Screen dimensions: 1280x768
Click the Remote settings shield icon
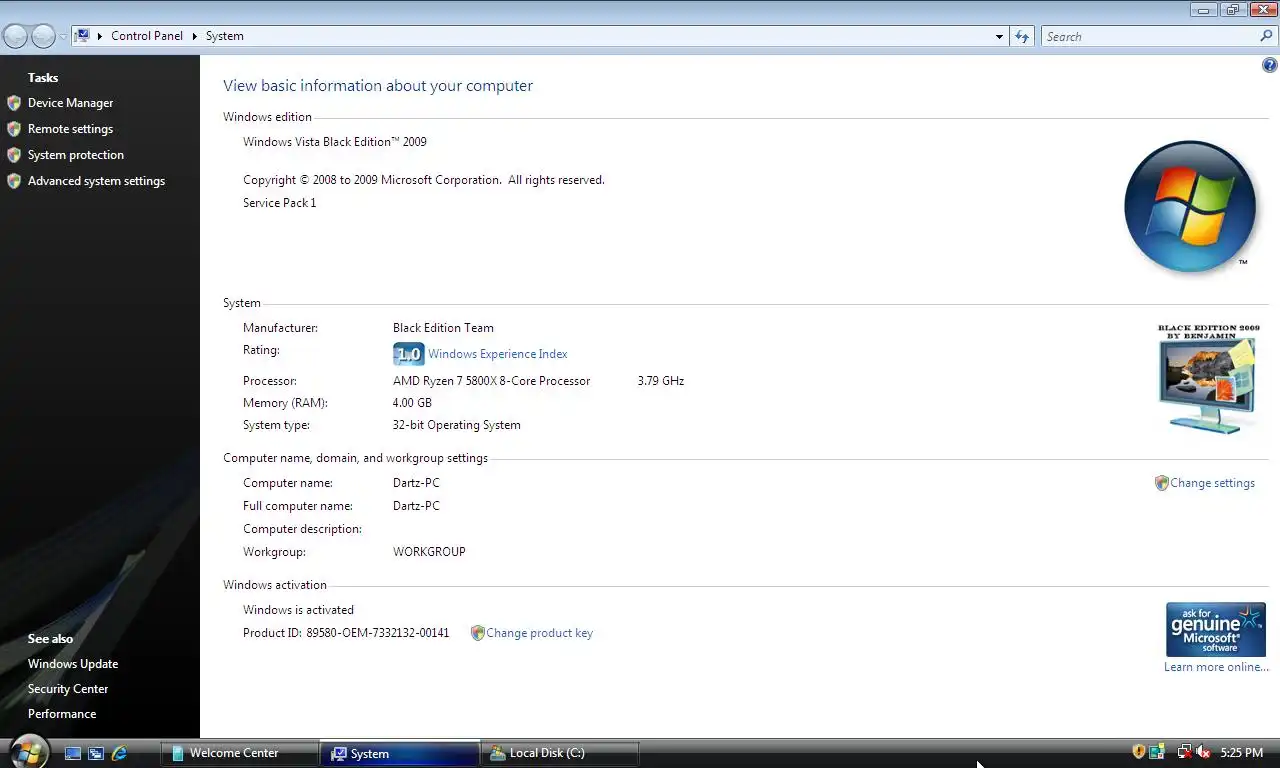[14, 129]
